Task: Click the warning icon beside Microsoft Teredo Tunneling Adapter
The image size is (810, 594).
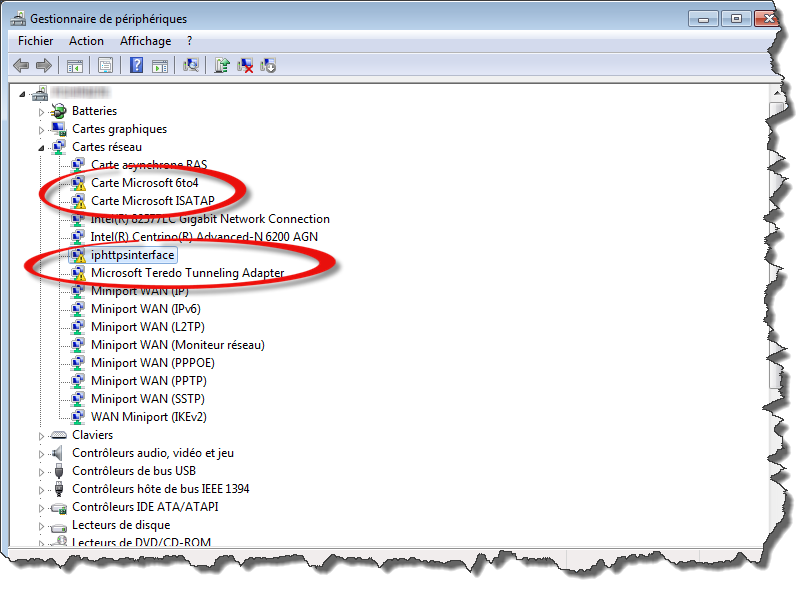Action: point(78,273)
